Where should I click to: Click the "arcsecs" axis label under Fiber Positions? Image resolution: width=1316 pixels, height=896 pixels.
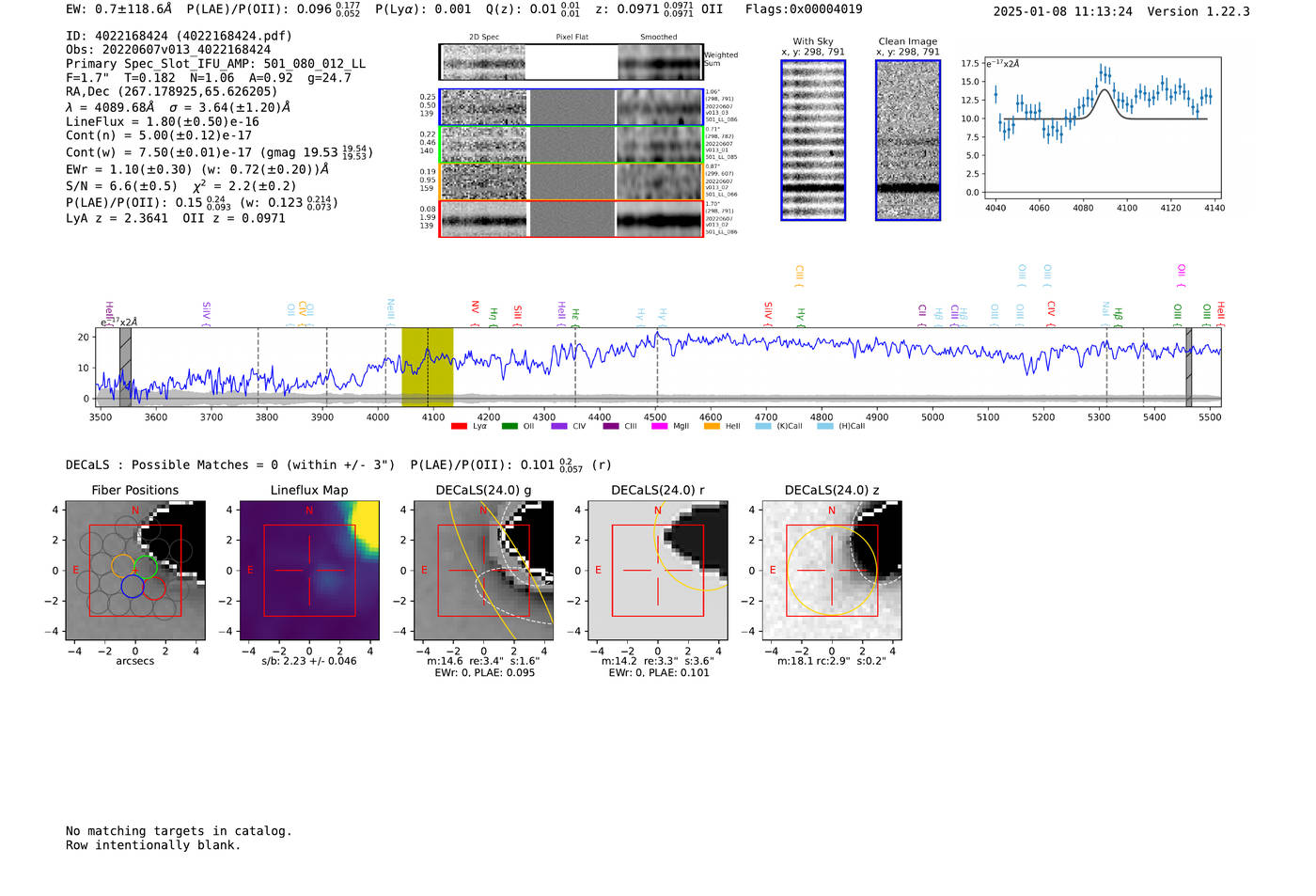click(135, 661)
